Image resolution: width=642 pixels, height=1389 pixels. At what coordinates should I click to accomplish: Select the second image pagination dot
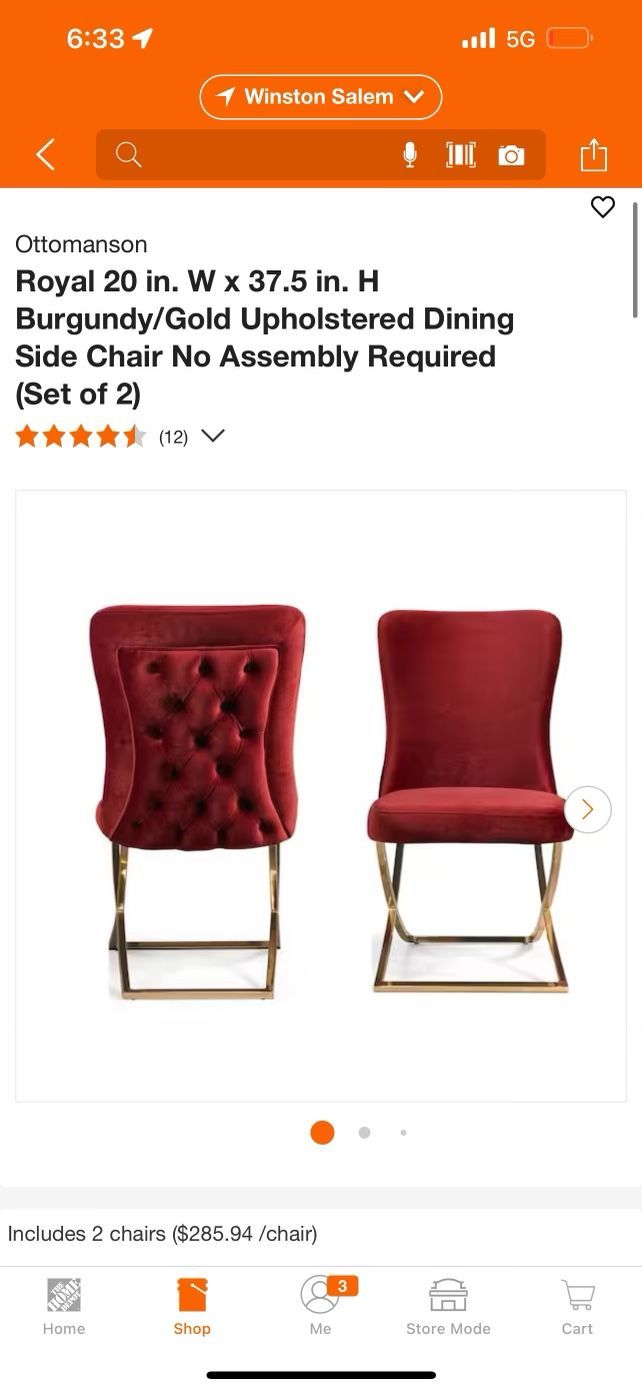click(x=364, y=1133)
